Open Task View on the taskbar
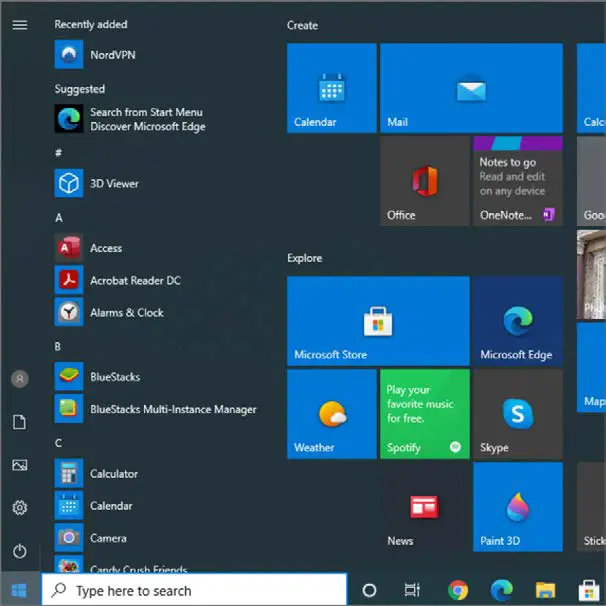This screenshot has height=606, width=606. pos(412,590)
